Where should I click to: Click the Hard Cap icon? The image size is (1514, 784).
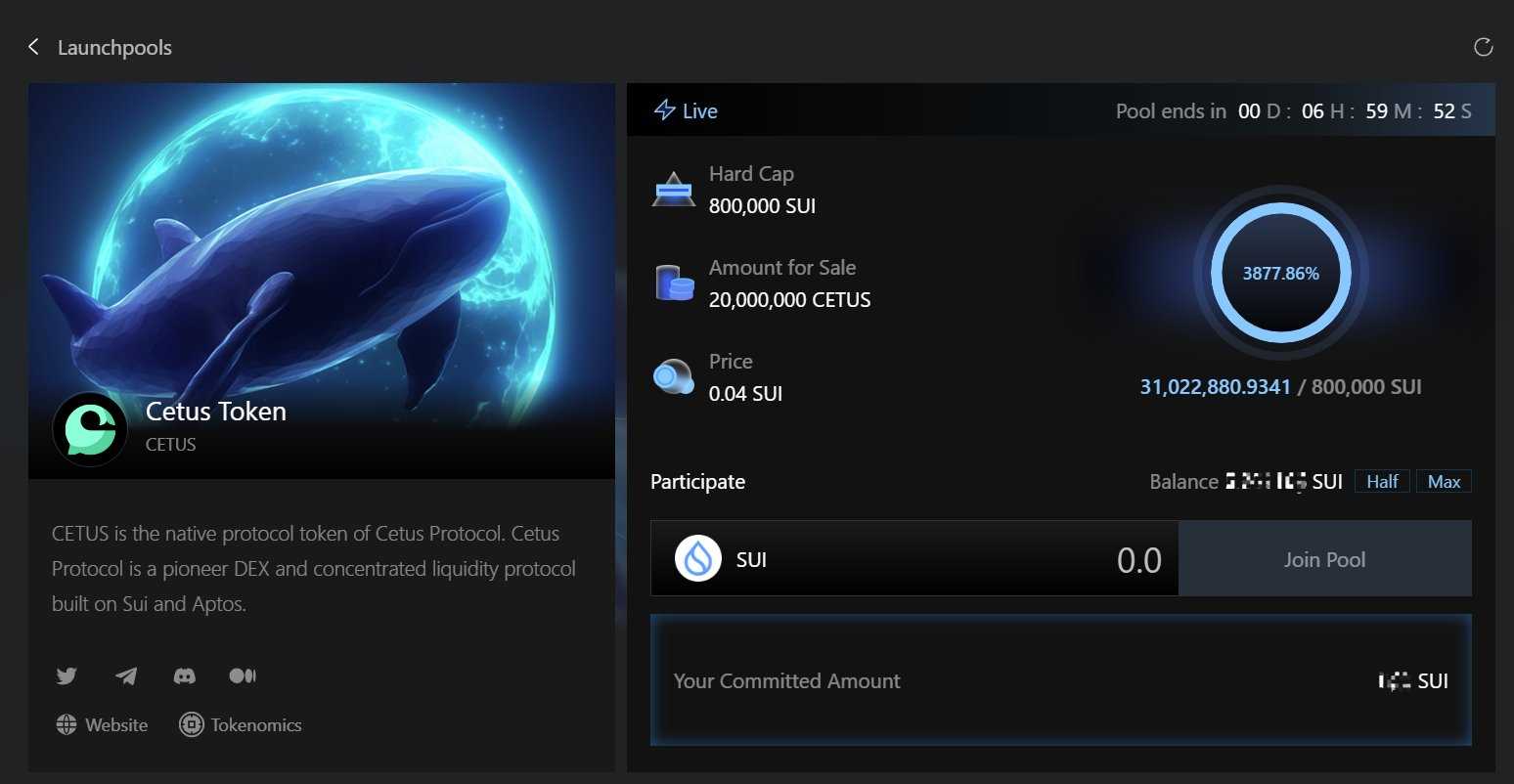[673, 190]
